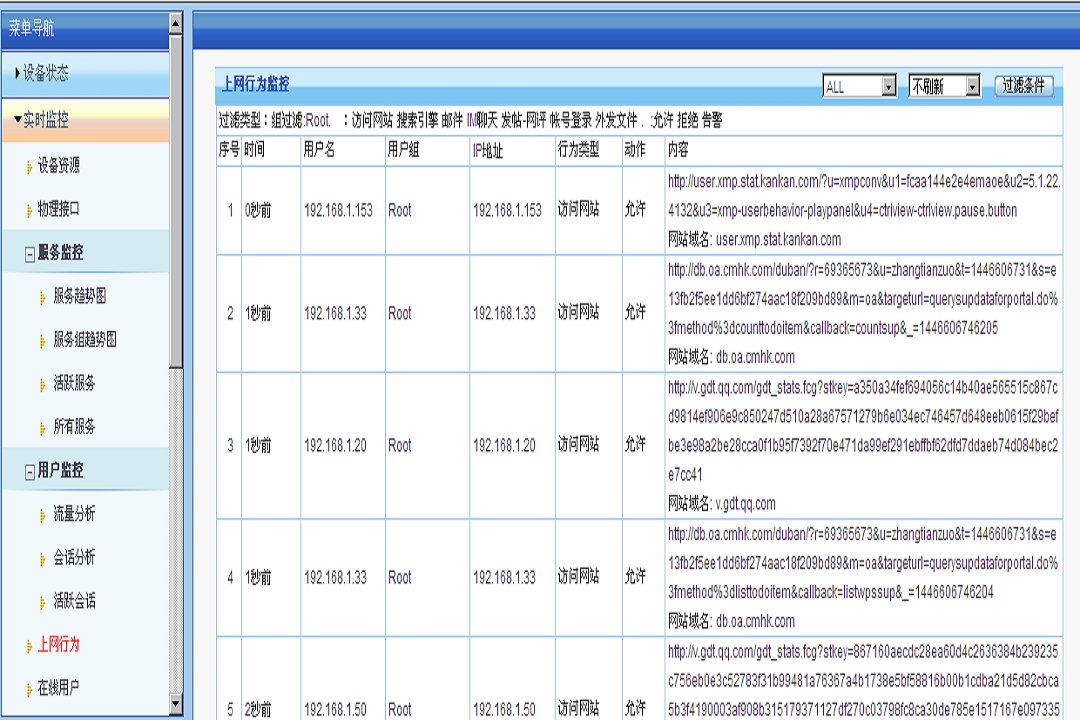This screenshot has width=1080, height=720.
Task: Click sidebar scrollbar up arrow
Action: pyautogui.click(x=176, y=25)
